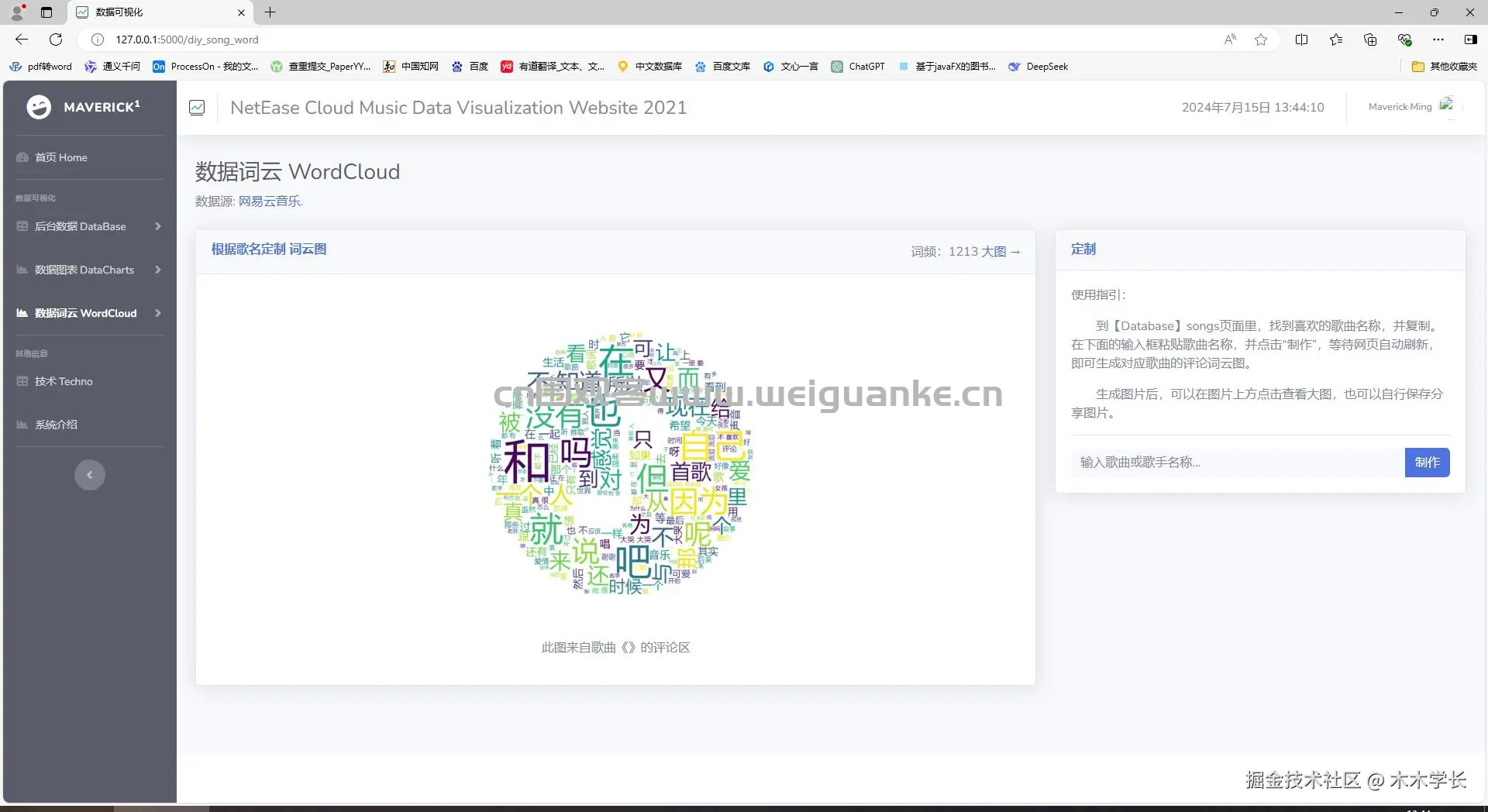Open collections icon in browser toolbar
Viewport: 1488px width, 812px height.
(x=1370, y=40)
